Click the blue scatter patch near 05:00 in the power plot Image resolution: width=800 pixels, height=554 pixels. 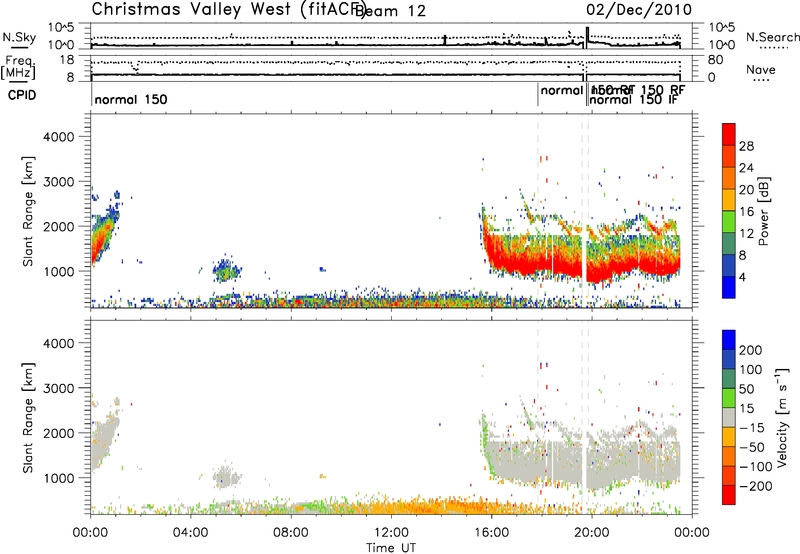point(225,270)
